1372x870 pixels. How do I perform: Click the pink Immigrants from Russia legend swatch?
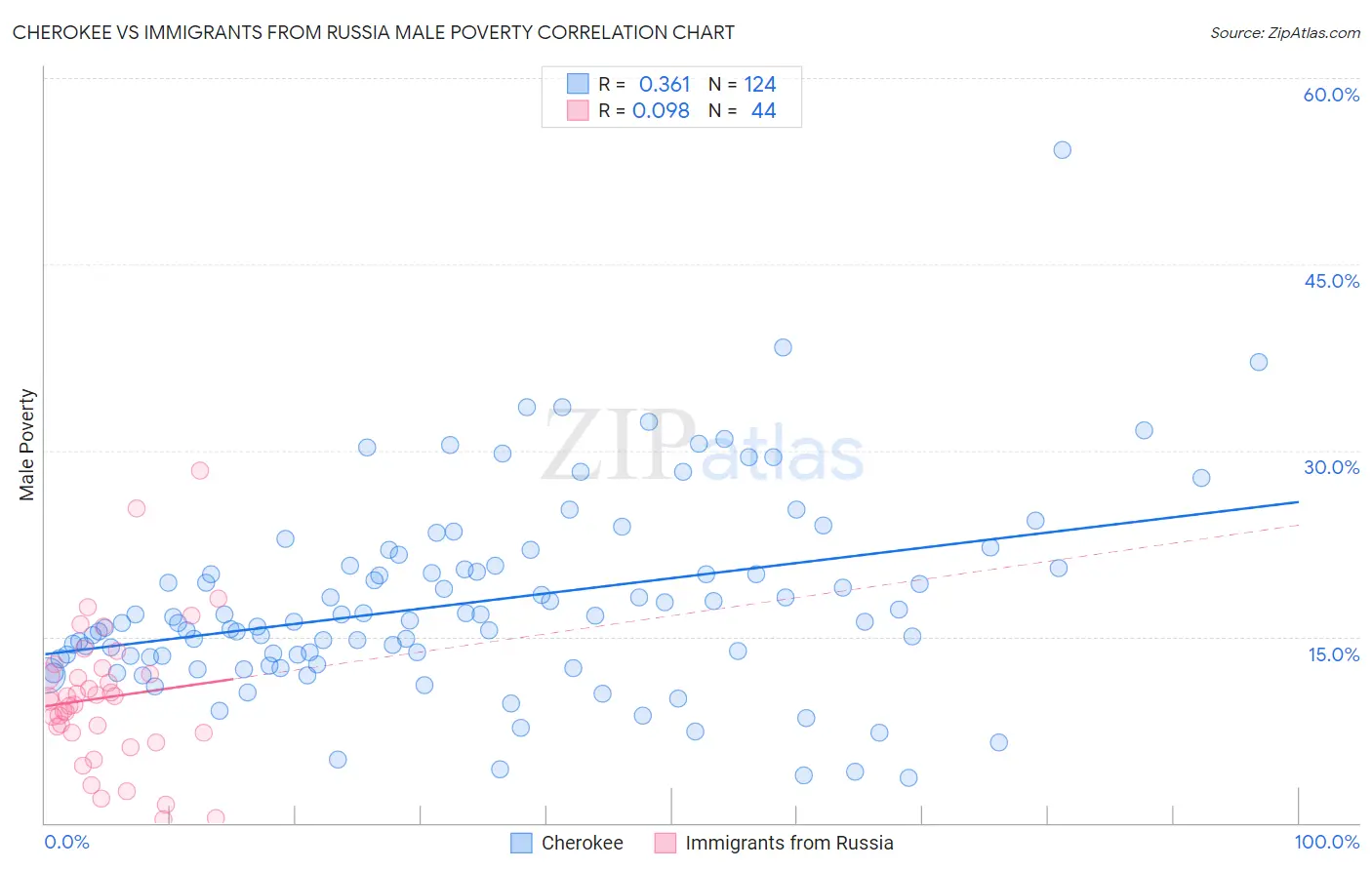(666, 843)
